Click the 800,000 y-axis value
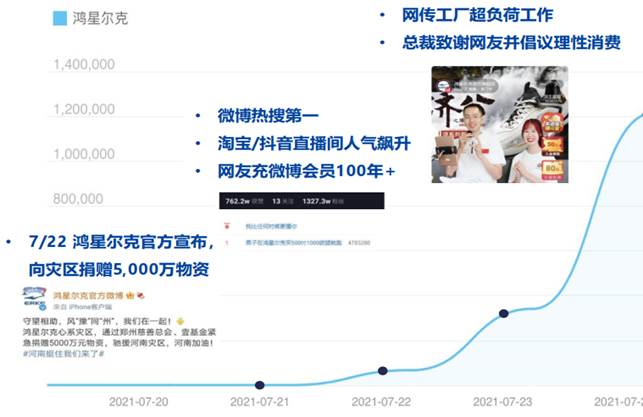 point(78,198)
